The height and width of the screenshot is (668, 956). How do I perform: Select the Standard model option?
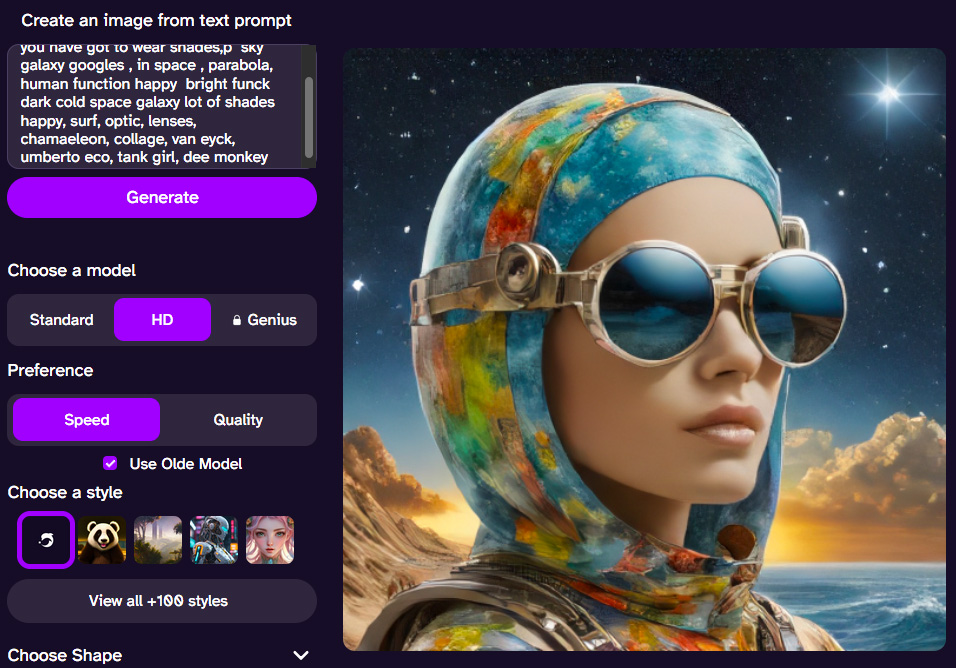[61, 320]
